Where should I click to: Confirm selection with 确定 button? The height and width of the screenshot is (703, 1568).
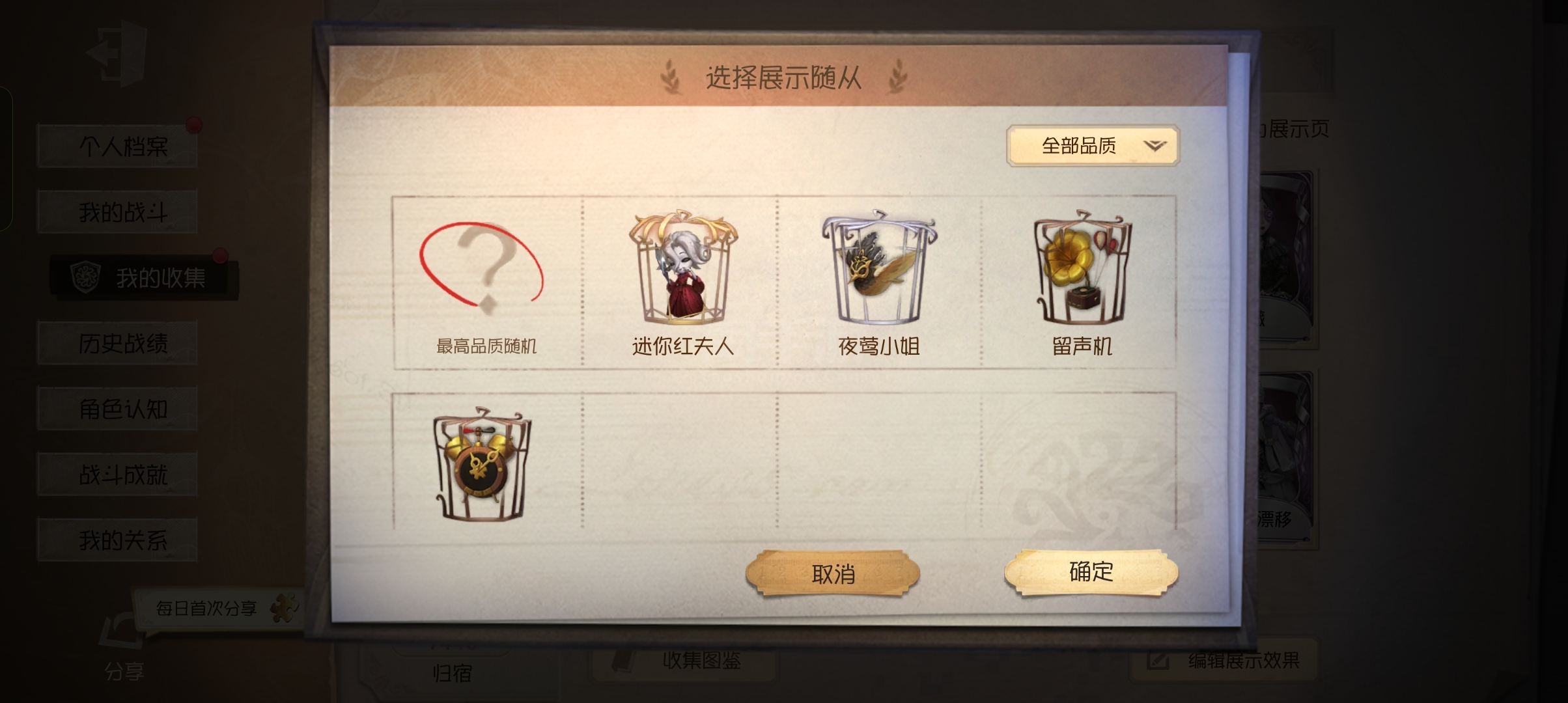click(1091, 572)
